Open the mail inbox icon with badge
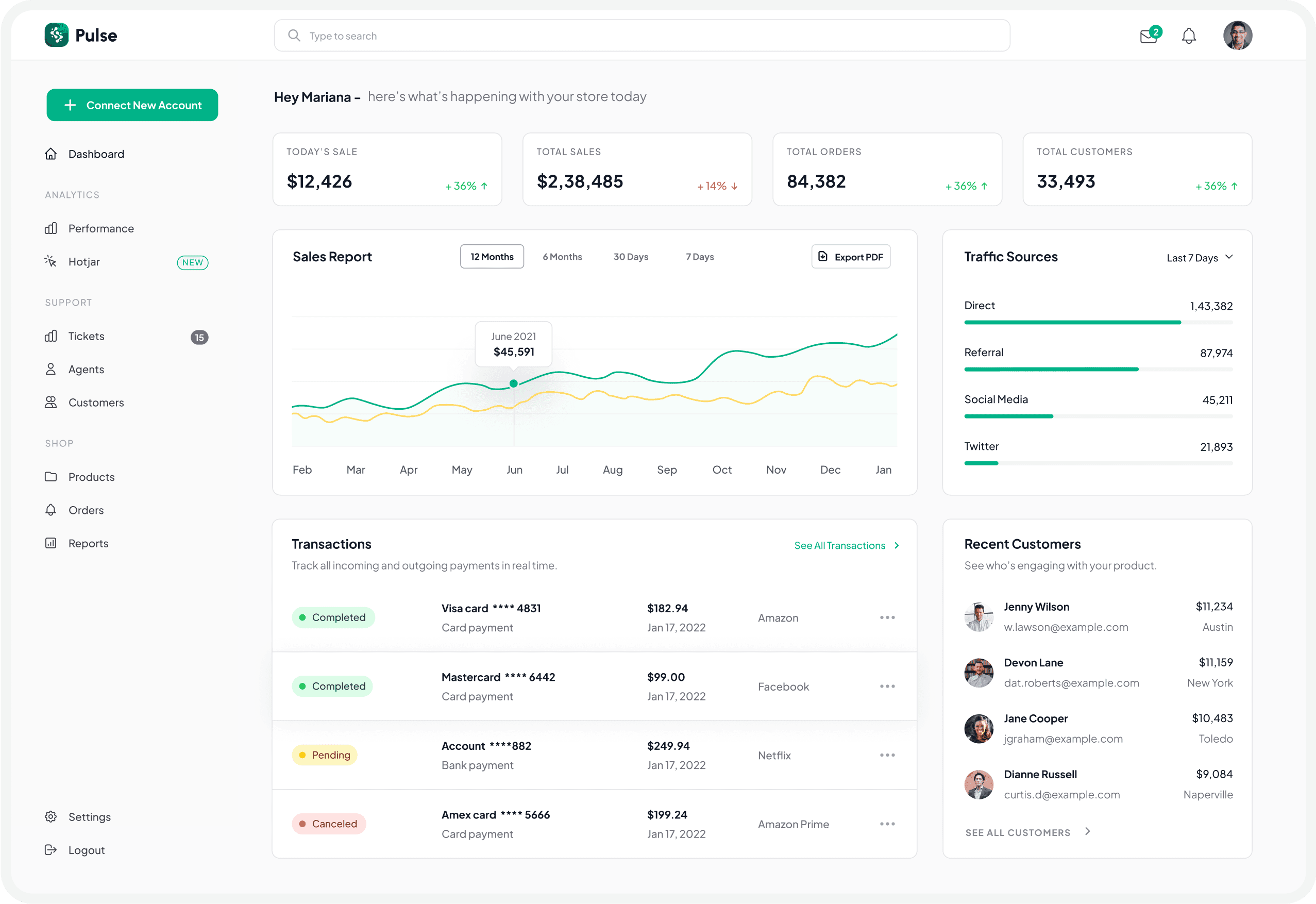 [x=1149, y=36]
